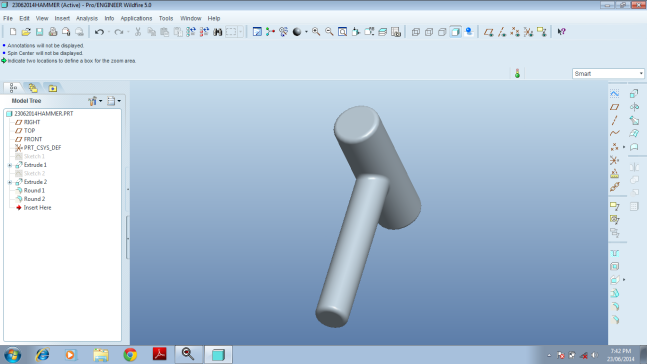Toggle the Spin Center display
The height and width of the screenshot is (364, 647).
(x=270, y=32)
